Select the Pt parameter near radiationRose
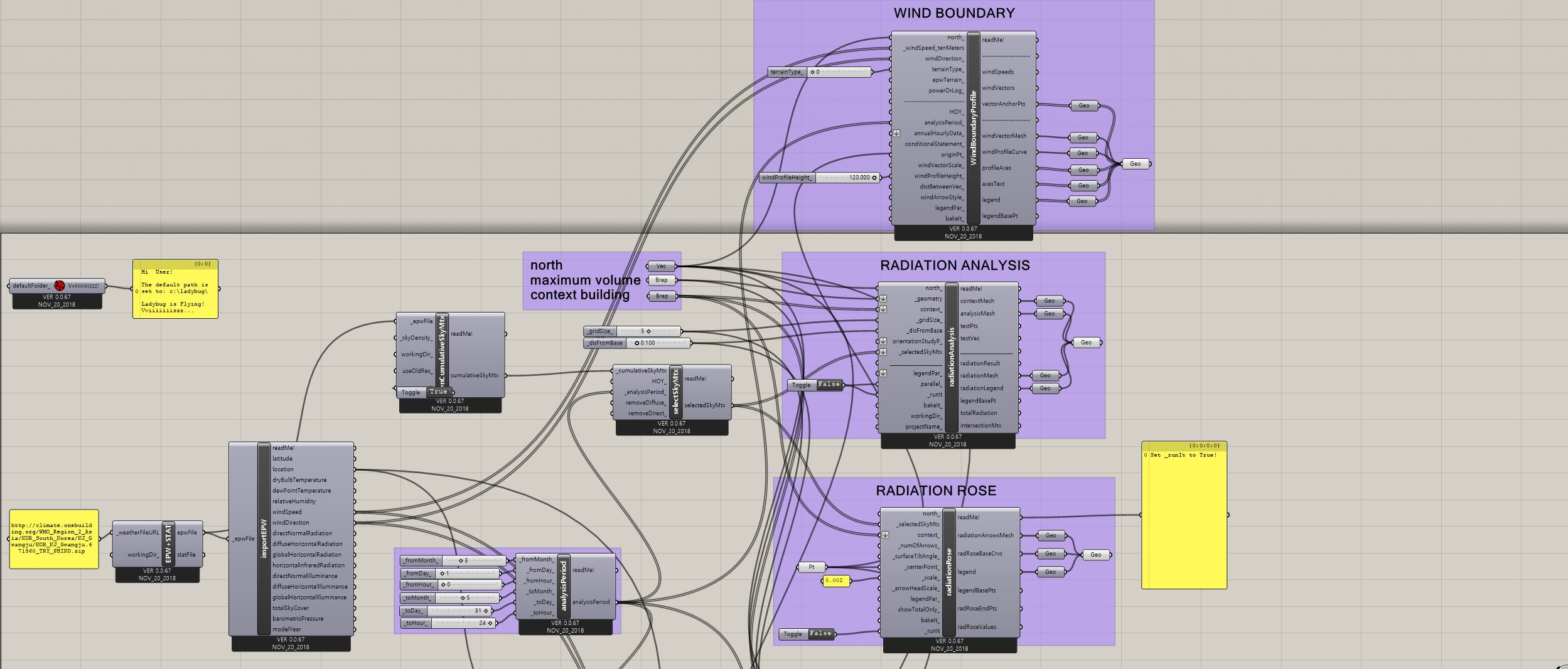Viewport: 1568px width, 669px height. [x=812, y=567]
